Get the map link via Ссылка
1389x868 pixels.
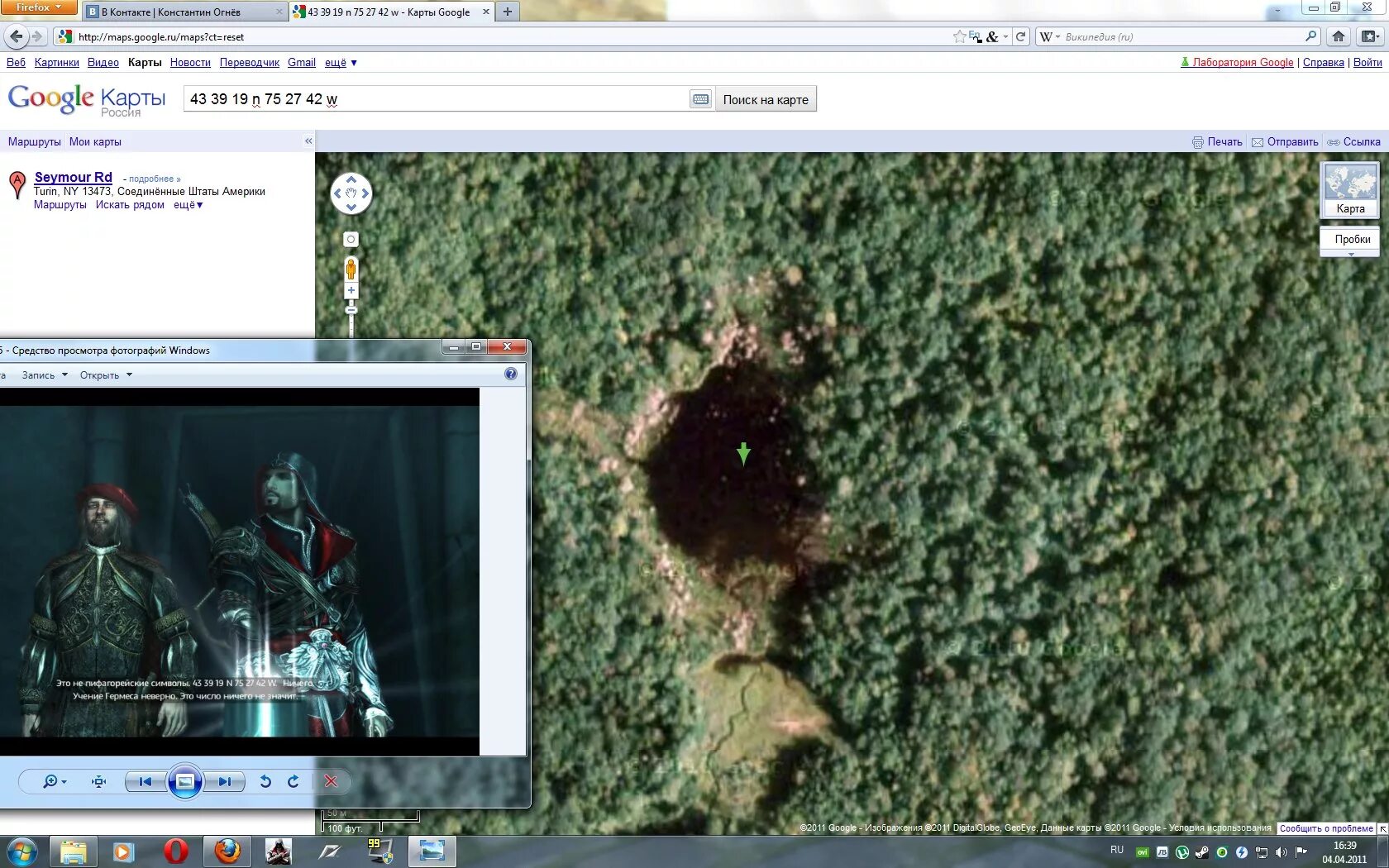click(x=1354, y=142)
